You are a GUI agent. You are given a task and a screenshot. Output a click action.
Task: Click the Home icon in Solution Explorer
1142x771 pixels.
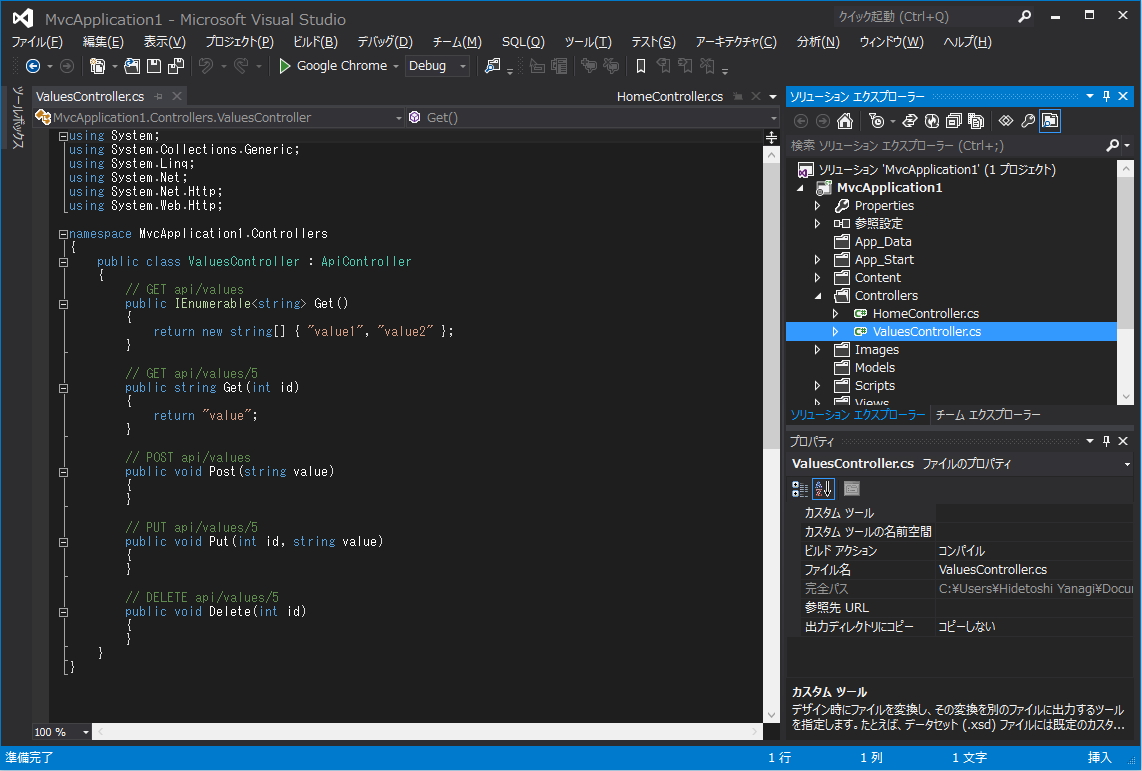coord(845,121)
